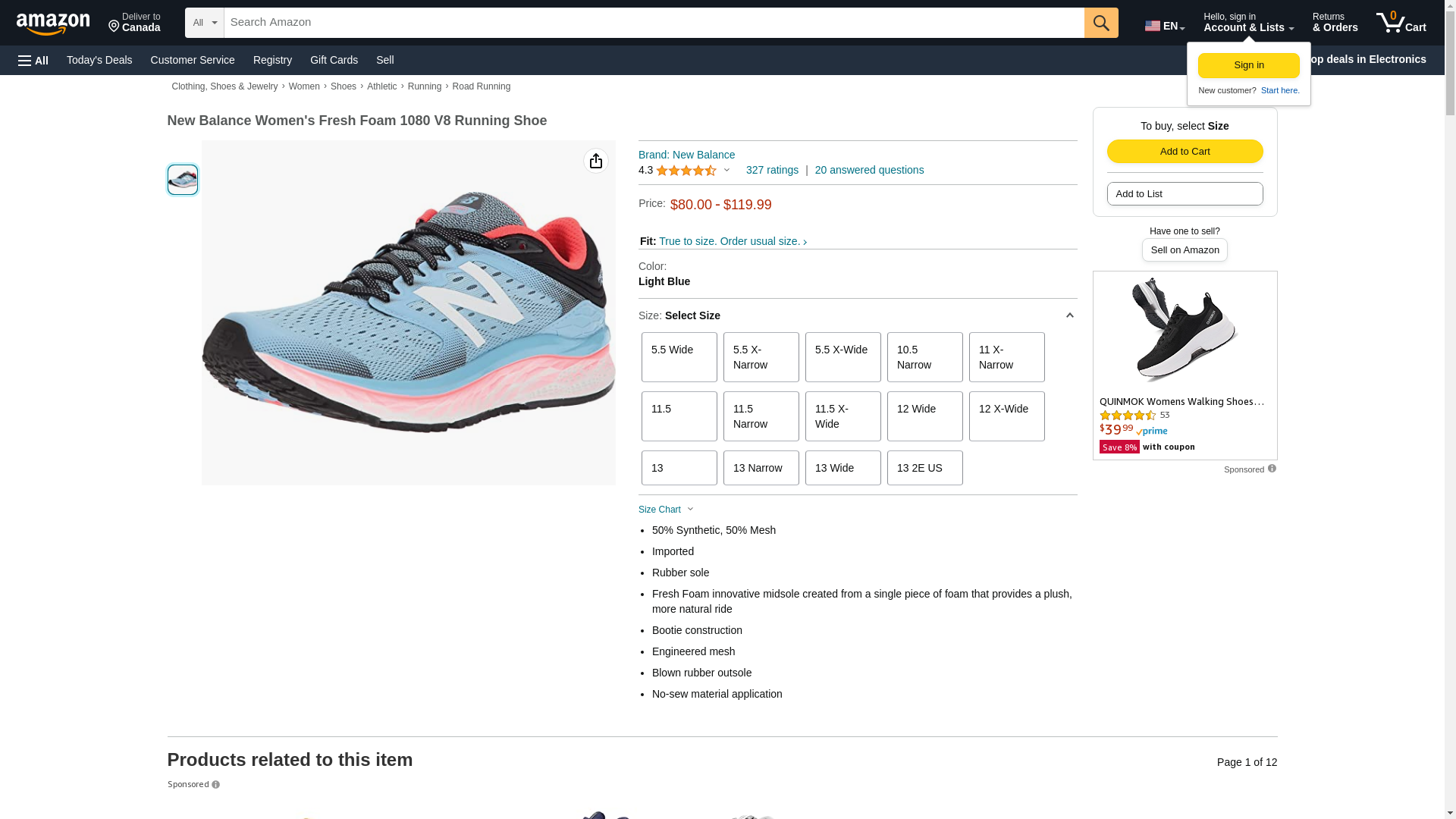Select the light blue shoe thumbnail
This screenshot has height=819, width=1456.
pos(183,180)
